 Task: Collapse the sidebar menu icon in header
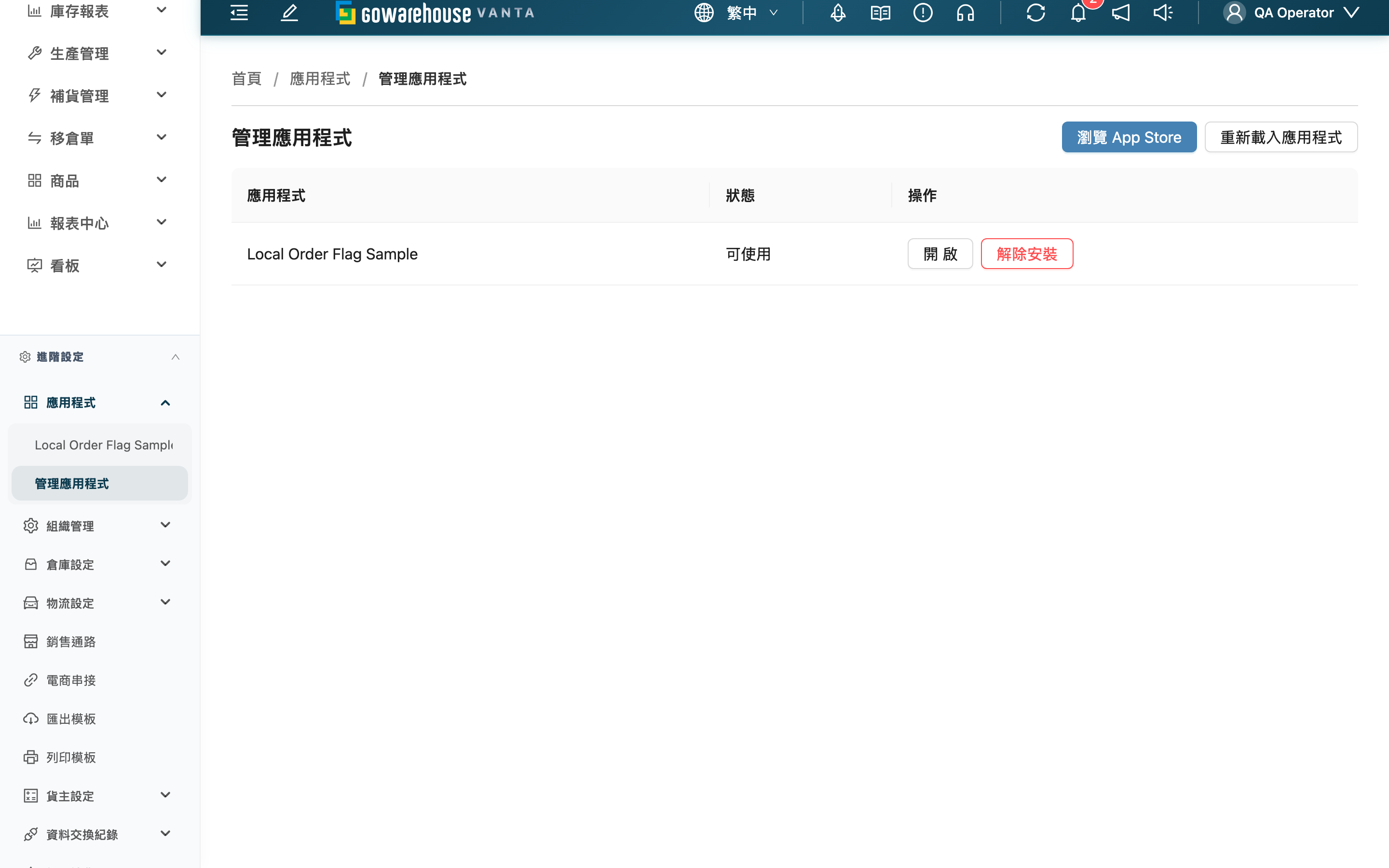[x=239, y=13]
